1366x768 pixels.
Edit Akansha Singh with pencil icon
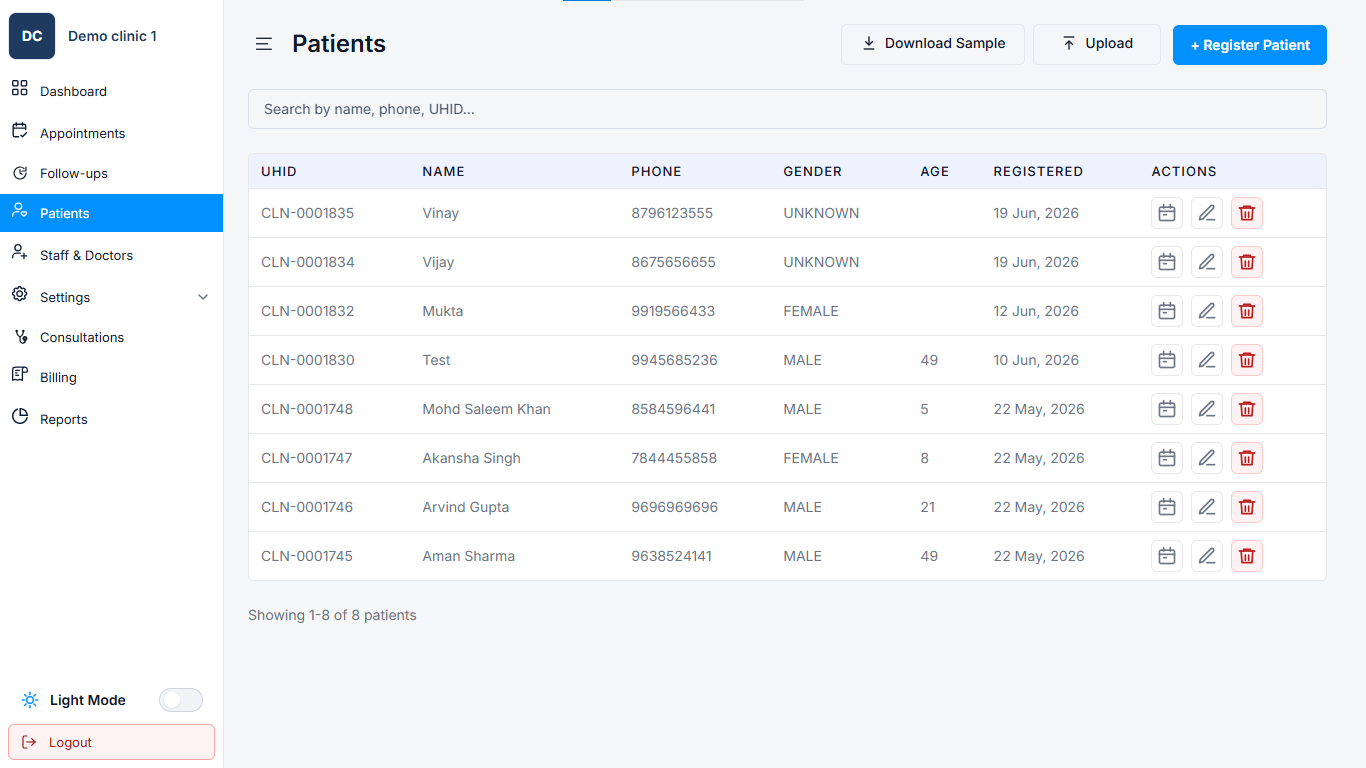tap(1207, 458)
